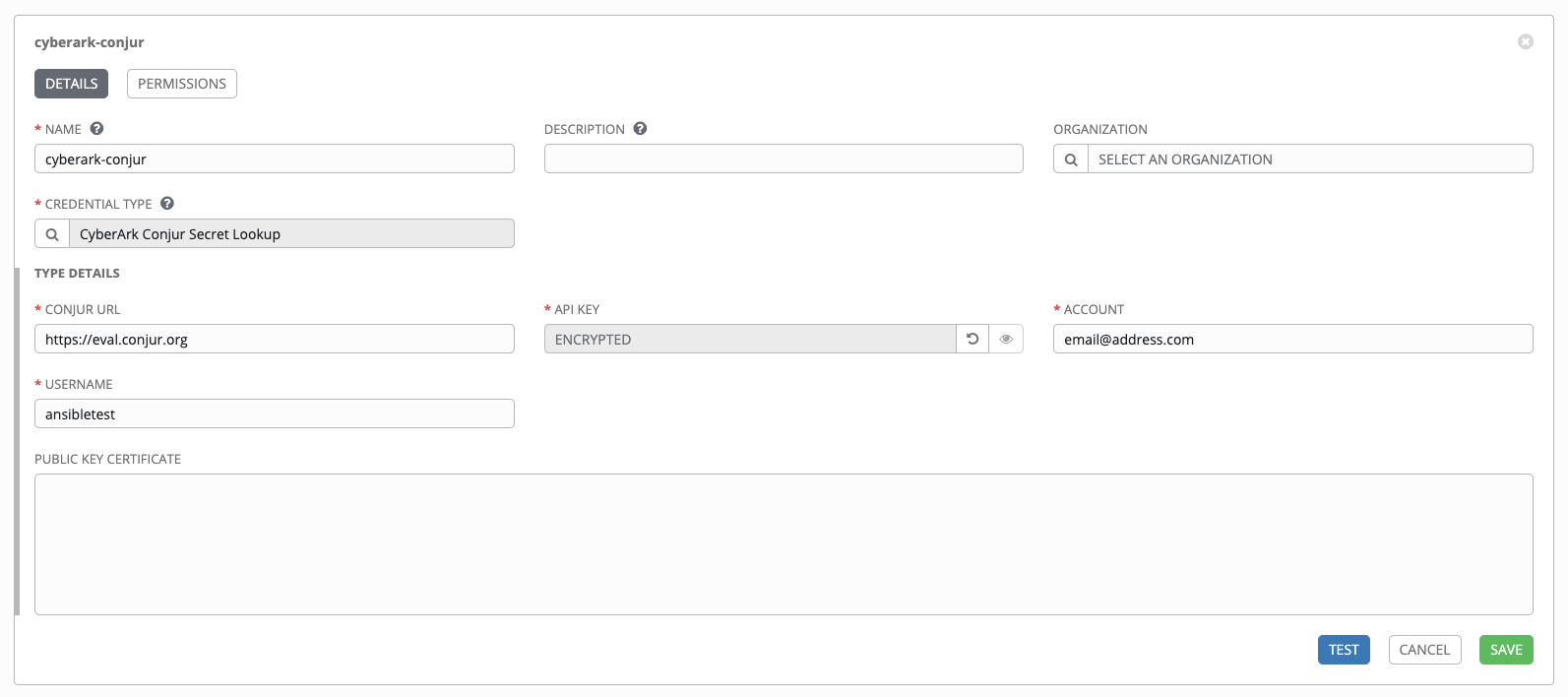Screen dimensions: 1568x697
Task: Click the blue Test button
Action: [x=1344, y=650]
